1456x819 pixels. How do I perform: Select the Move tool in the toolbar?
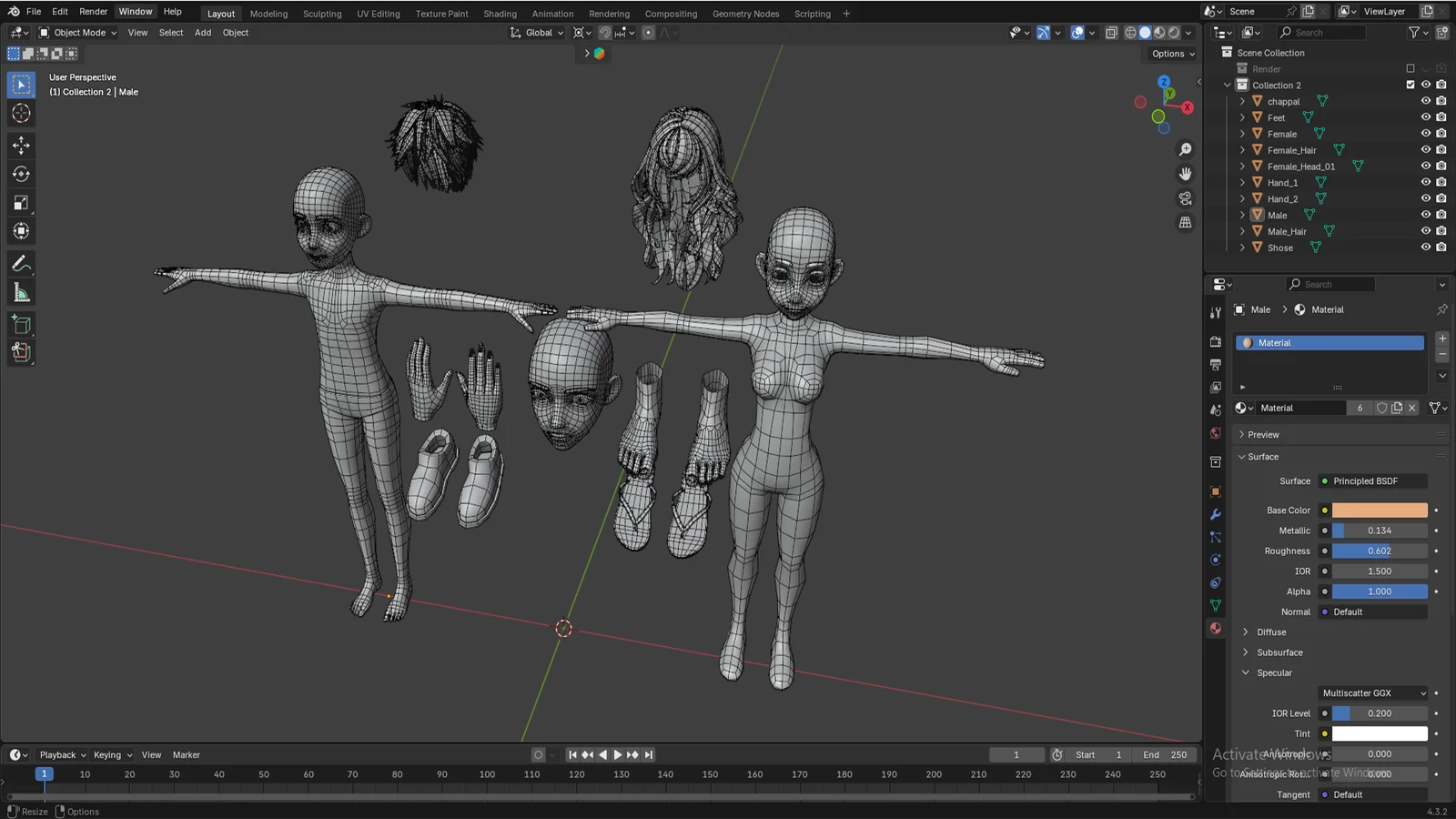(20, 145)
